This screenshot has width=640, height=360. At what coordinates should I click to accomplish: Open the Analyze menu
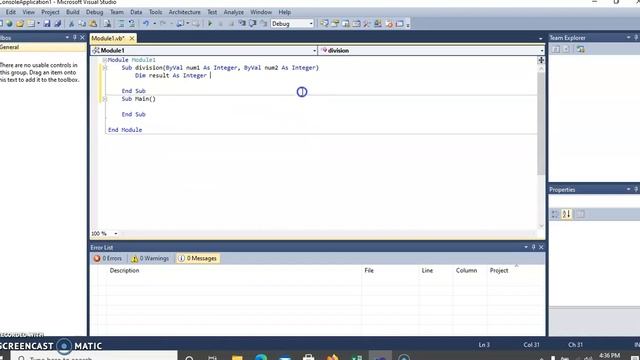point(233,12)
